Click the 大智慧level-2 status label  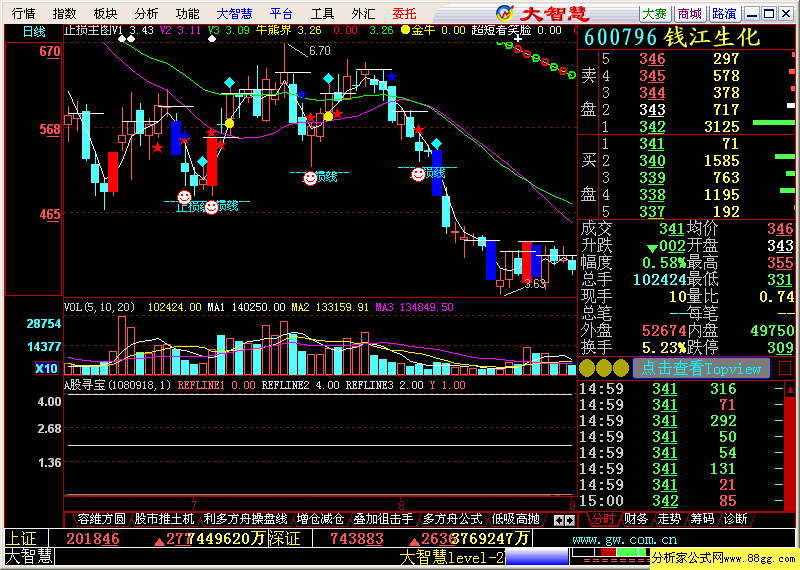[x=452, y=557]
